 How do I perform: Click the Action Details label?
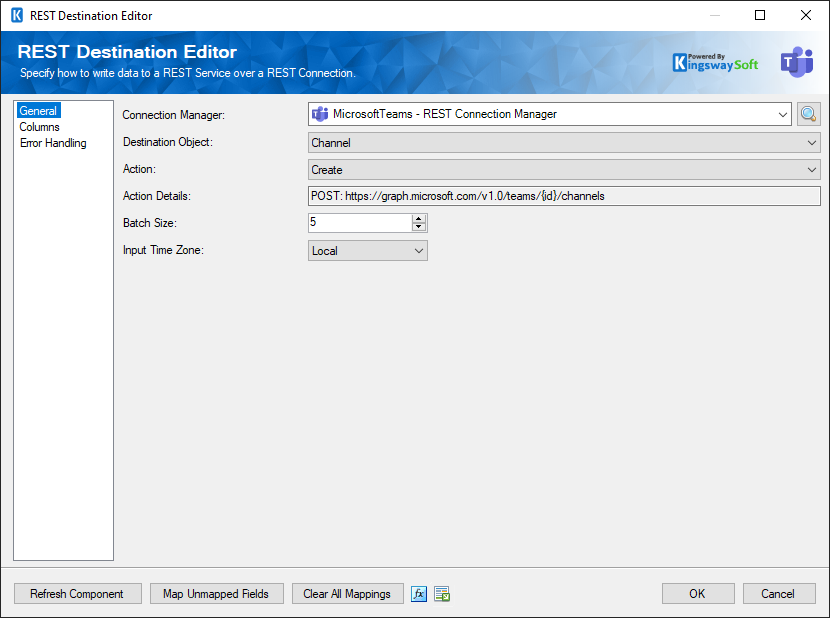click(157, 196)
